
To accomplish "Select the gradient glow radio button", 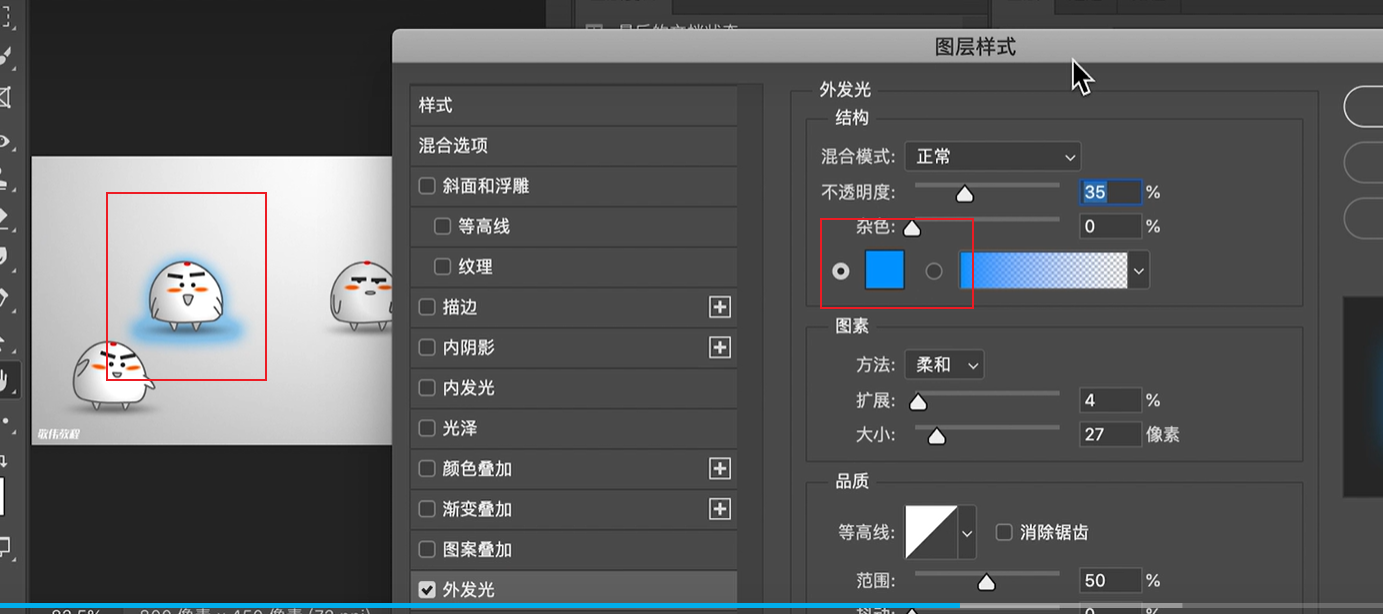I will coord(934,271).
